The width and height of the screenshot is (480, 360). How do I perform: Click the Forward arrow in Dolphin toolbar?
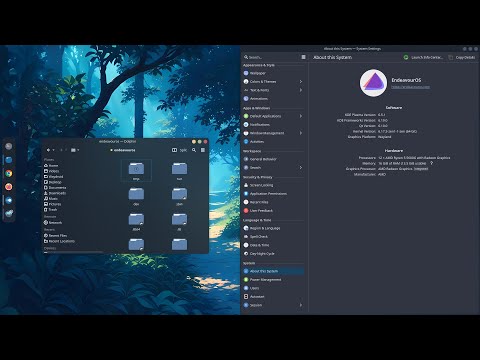click(61, 150)
